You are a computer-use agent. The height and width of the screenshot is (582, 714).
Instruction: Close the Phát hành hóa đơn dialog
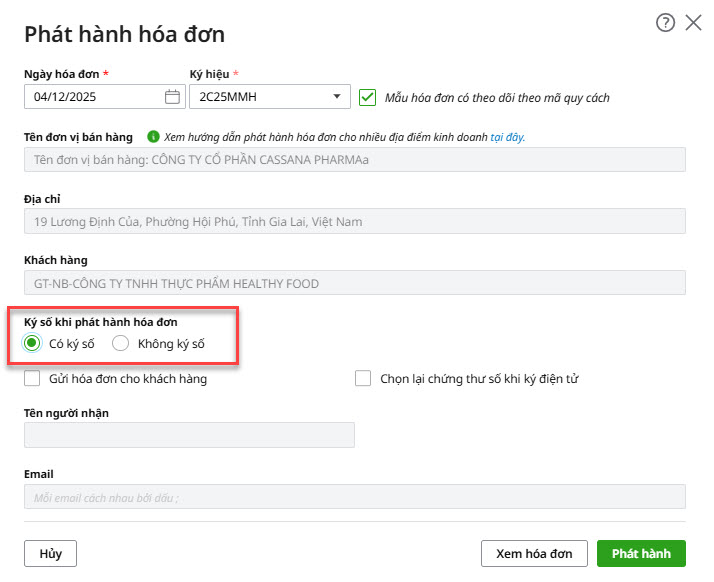click(693, 23)
